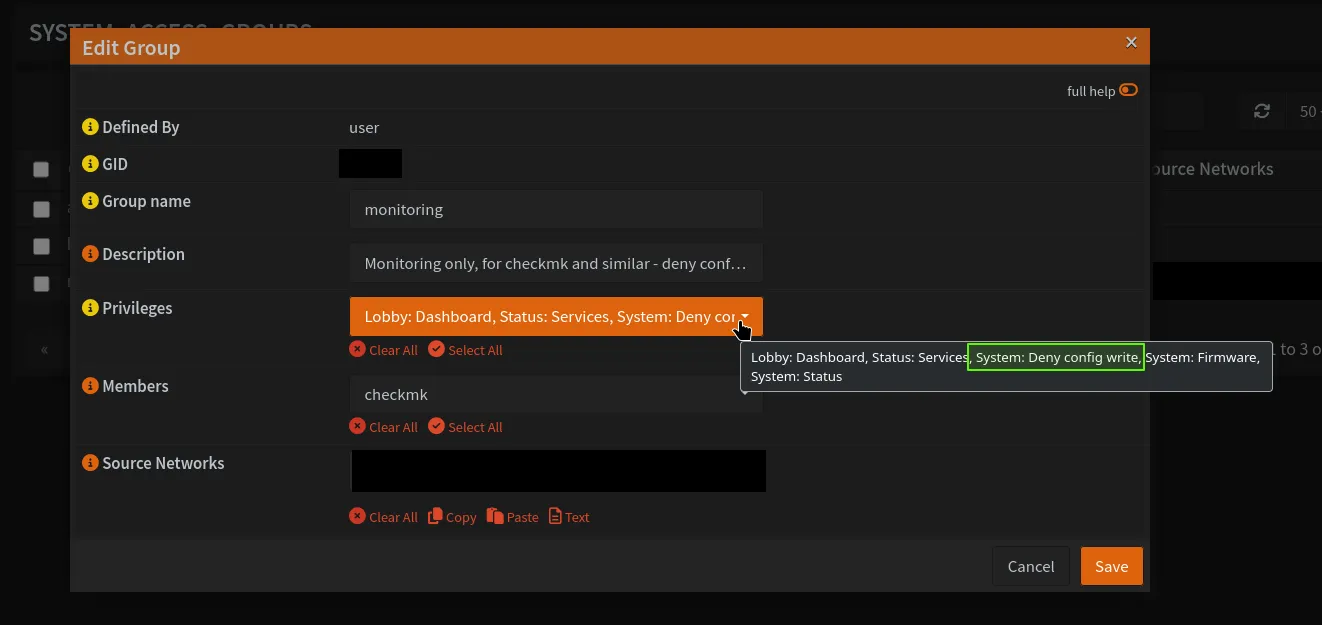
Task: Tick the third row checkbox in the groups table
Action: coord(41,283)
